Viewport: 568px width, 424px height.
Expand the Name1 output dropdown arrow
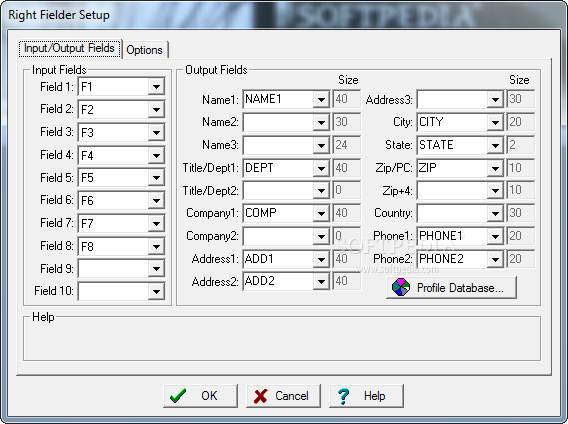coord(321,99)
